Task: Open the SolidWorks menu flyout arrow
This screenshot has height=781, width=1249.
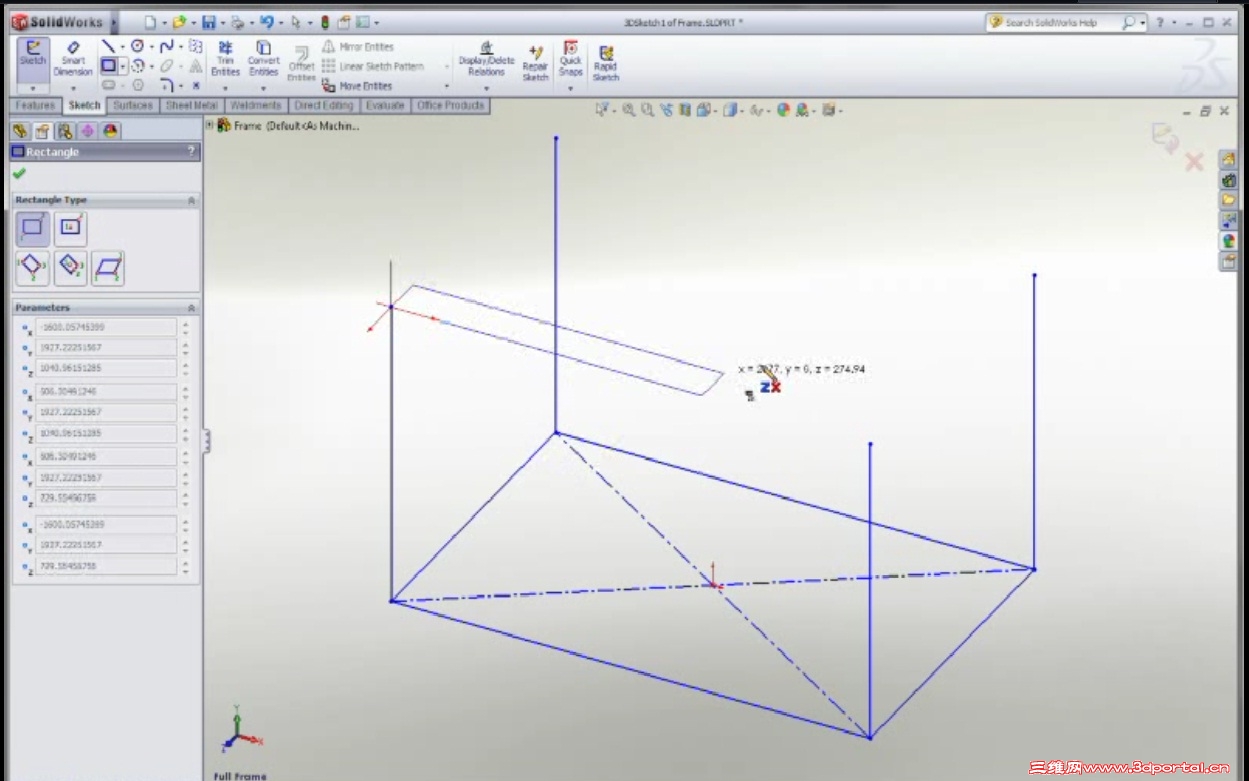Action: (114, 22)
